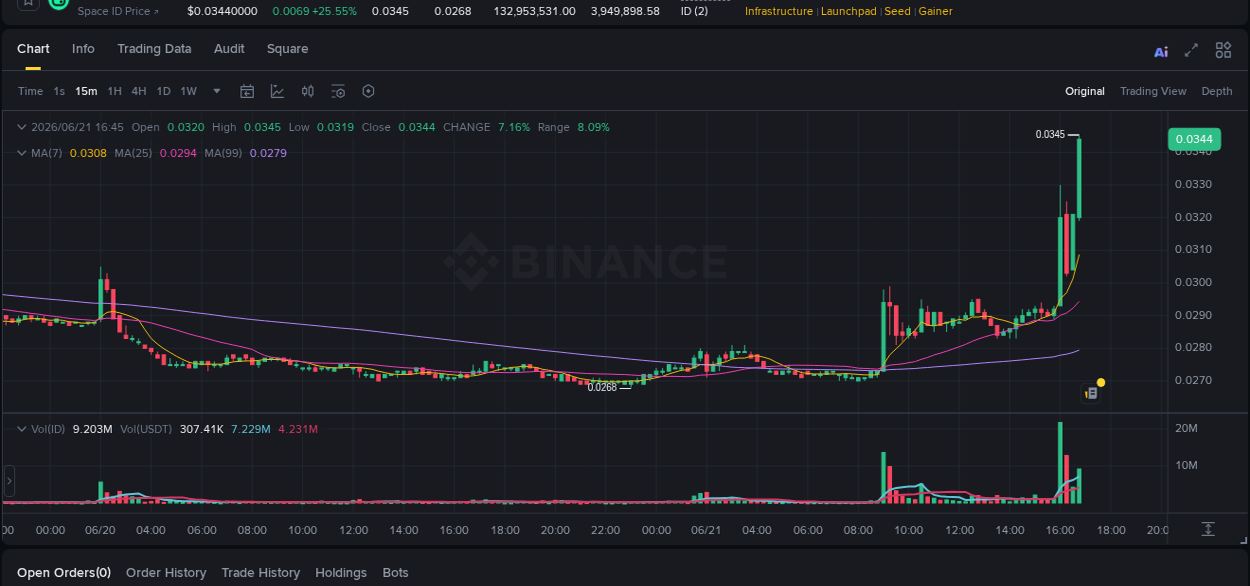The width and height of the screenshot is (1250, 586).
Task: Open the go-to-date calendar icon
Action: pos(247,91)
